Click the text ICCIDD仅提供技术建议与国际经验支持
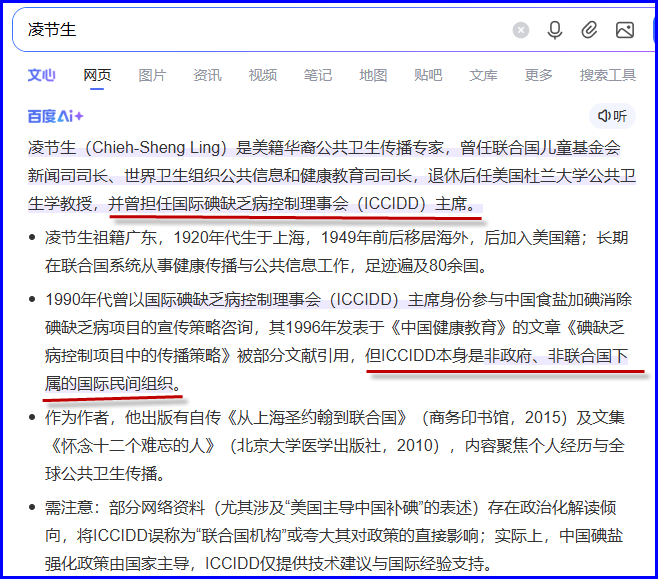This screenshot has width=658, height=579. point(344,564)
